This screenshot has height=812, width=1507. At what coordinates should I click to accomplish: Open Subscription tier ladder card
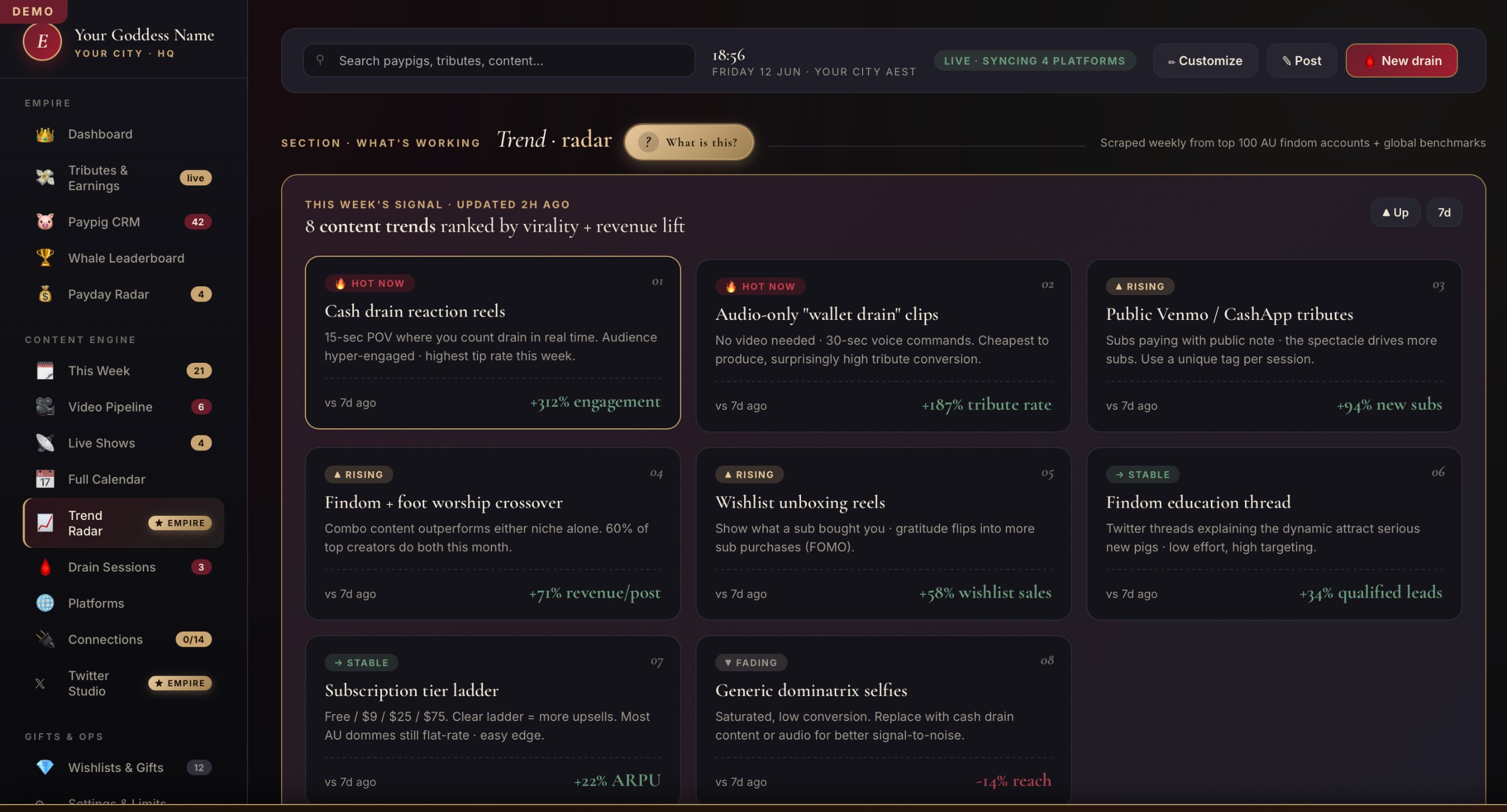(x=493, y=721)
